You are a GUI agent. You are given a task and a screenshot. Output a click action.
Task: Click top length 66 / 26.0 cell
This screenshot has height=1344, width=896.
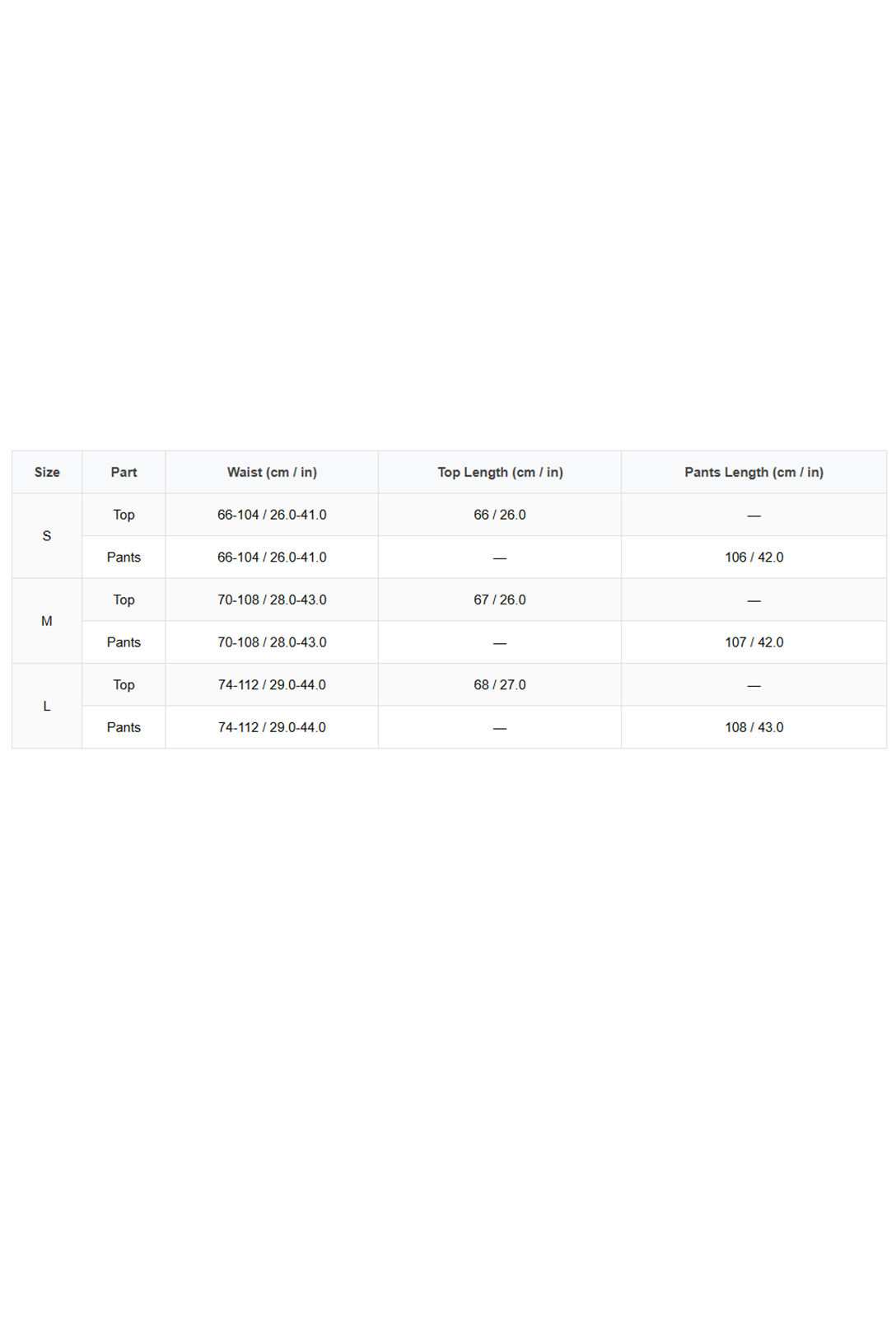[x=500, y=515]
